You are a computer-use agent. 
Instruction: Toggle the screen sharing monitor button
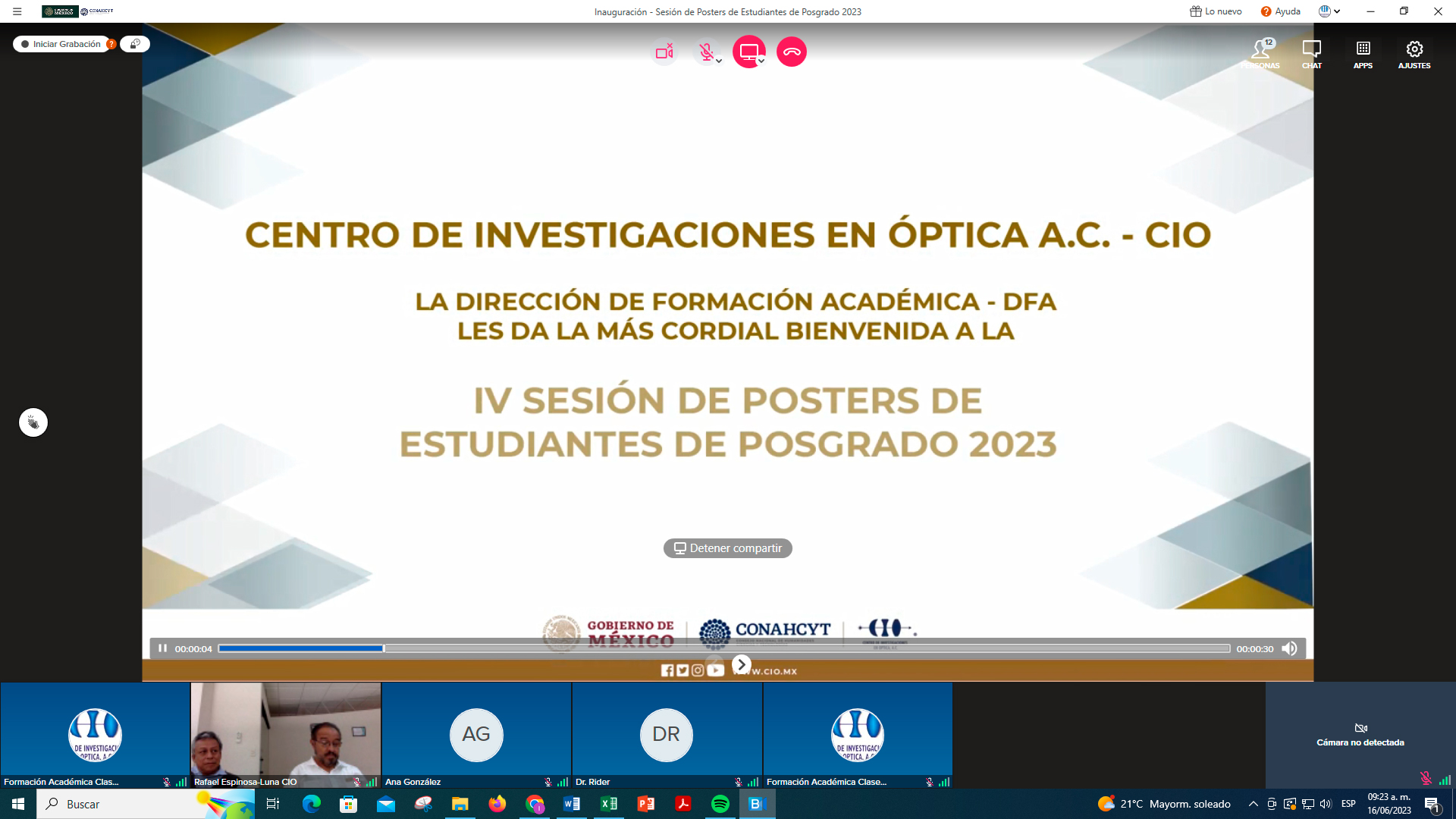[x=748, y=52]
